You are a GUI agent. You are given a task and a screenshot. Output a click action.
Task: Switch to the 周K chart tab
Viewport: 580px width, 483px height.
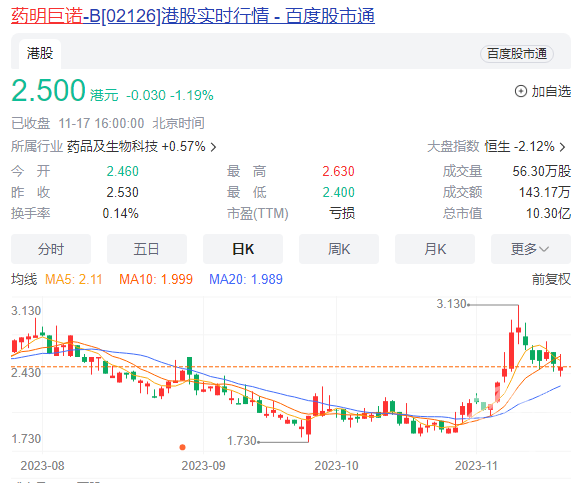pos(339,249)
